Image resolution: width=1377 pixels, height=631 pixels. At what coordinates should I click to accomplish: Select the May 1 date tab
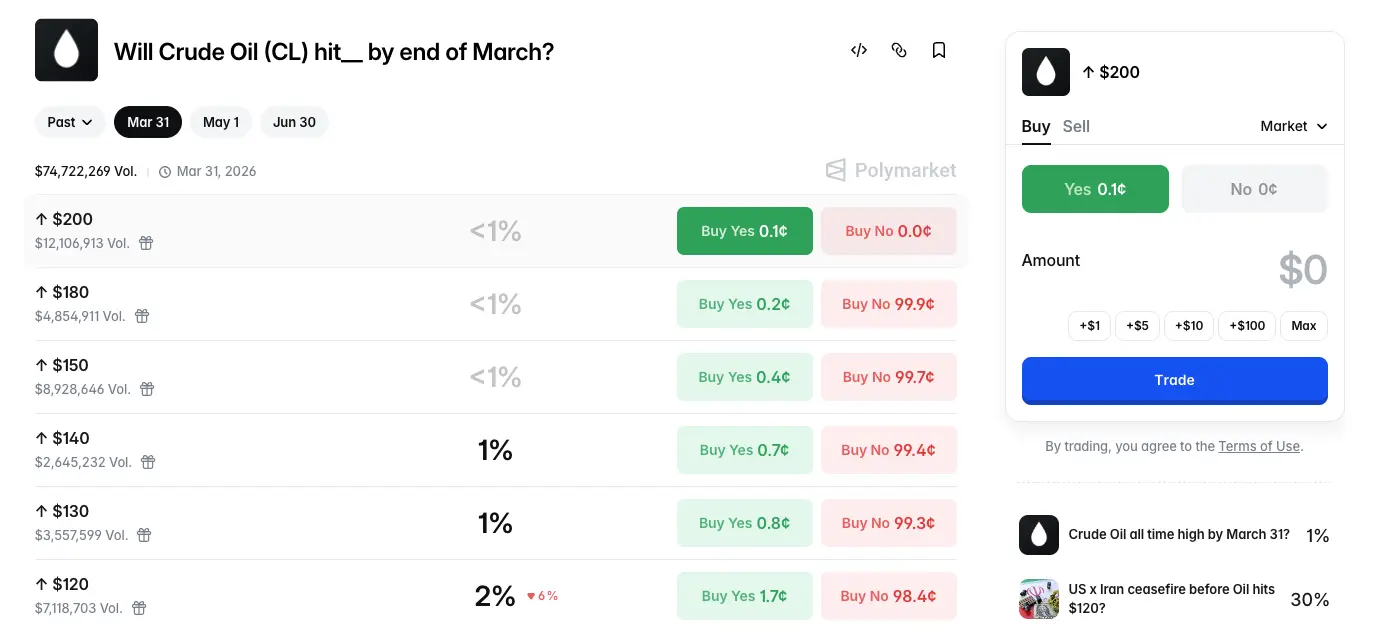220,122
